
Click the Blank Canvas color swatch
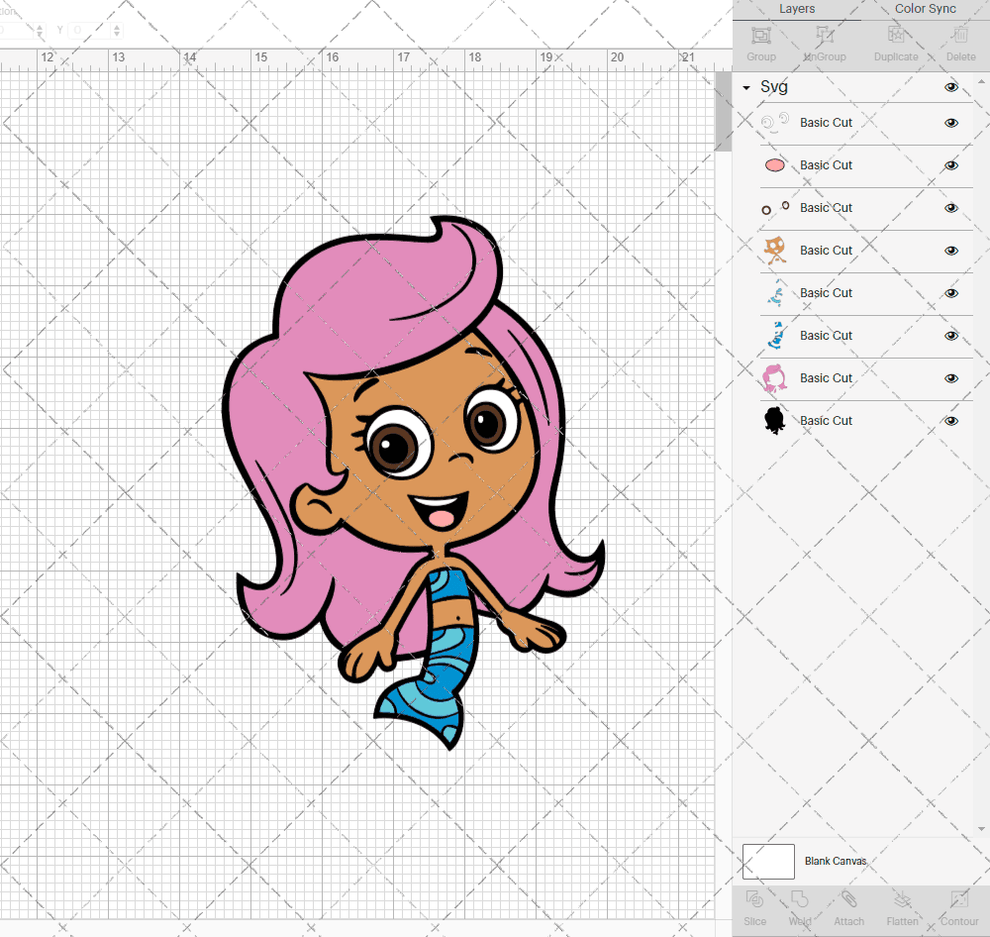pyautogui.click(x=768, y=861)
